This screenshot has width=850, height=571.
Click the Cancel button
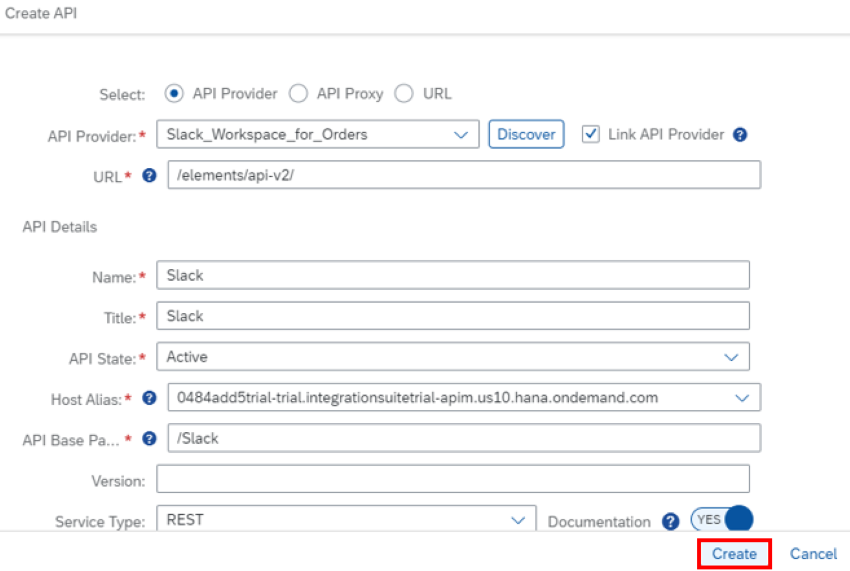(813, 554)
